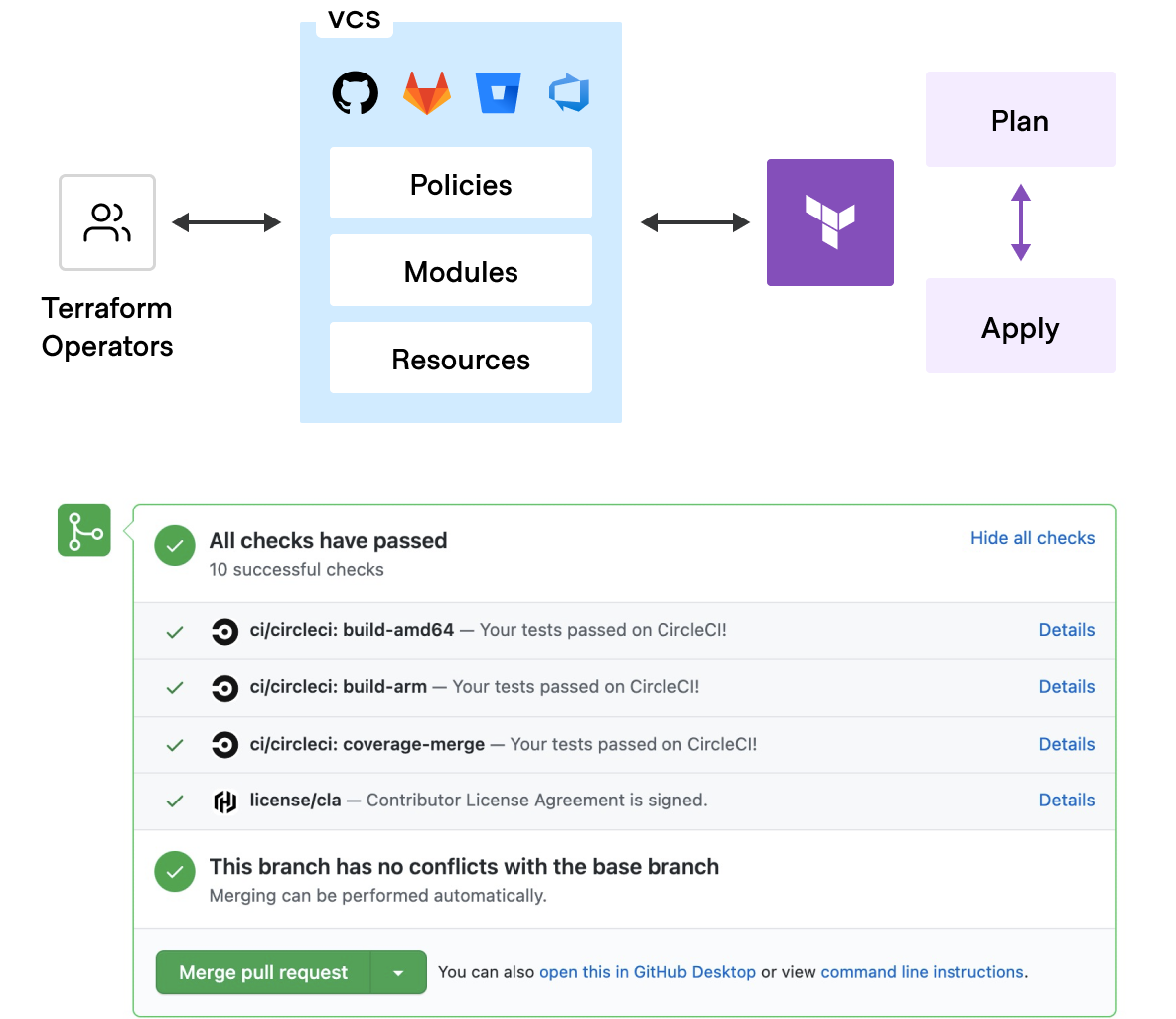Select the Policies box in VCS

[x=461, y=184]
